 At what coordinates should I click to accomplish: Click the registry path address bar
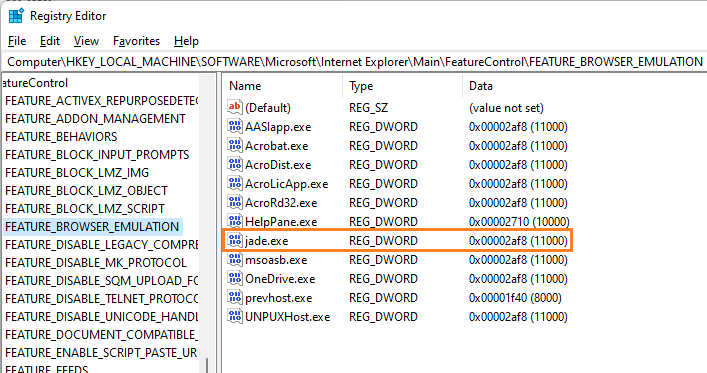click(x=354, y=62)
